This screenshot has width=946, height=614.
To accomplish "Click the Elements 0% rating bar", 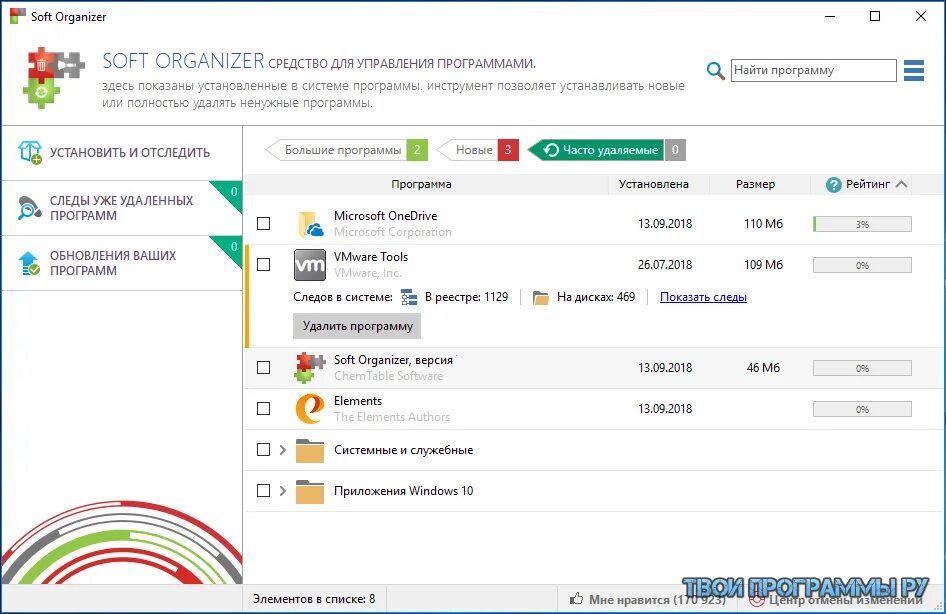I will 862,410.
